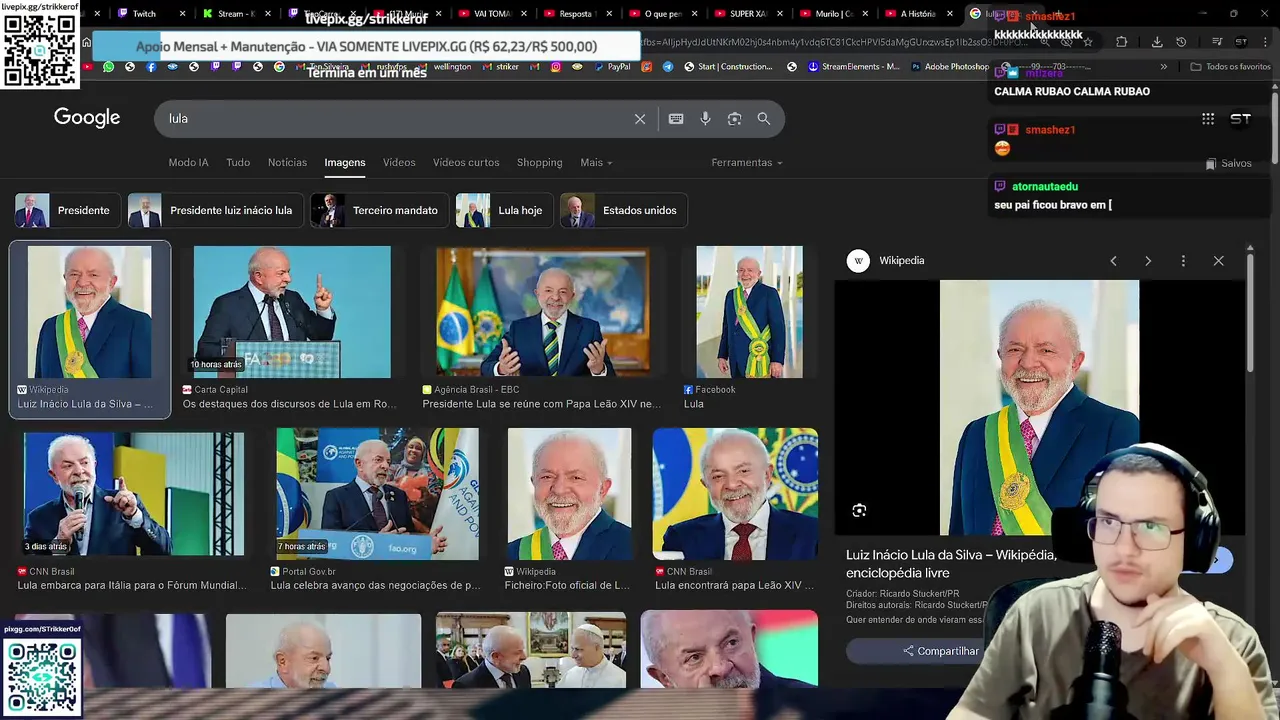Close the Wikipedia image preview panel
1280x720 pixels.
(x=1218, y=261)
